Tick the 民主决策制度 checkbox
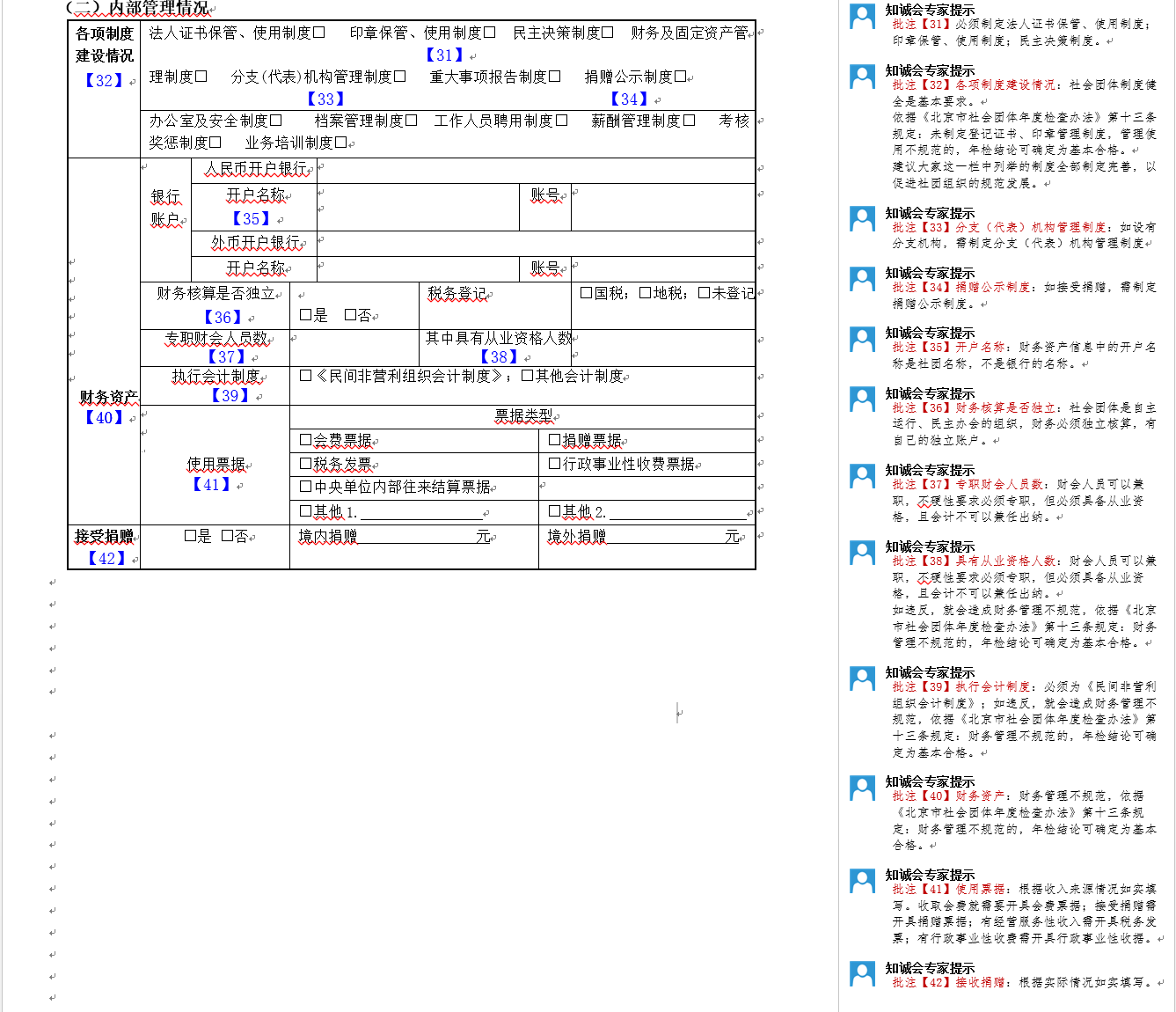 (x=607, y=33)
